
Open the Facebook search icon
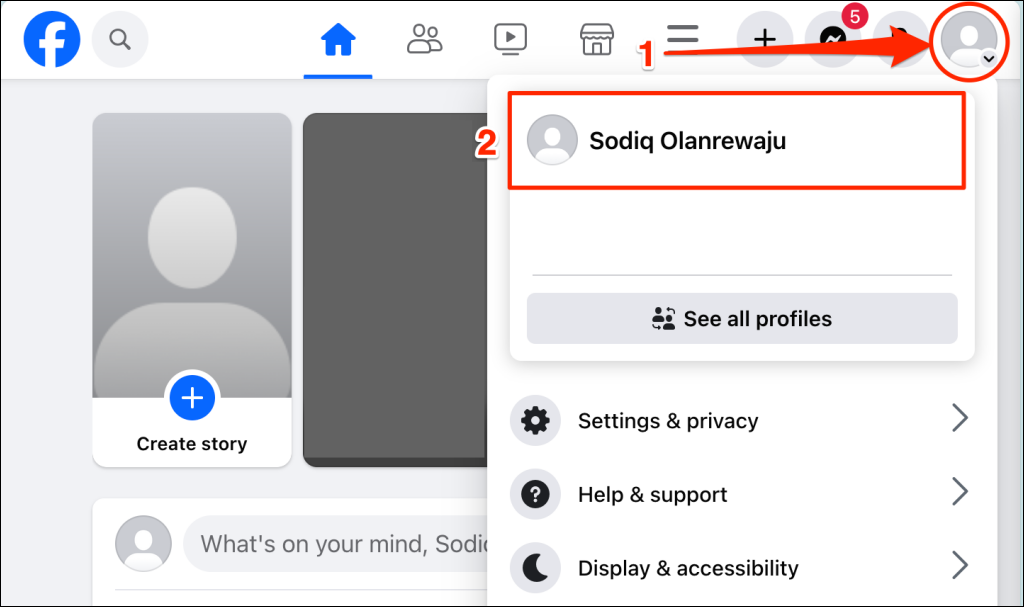(120, 40)
